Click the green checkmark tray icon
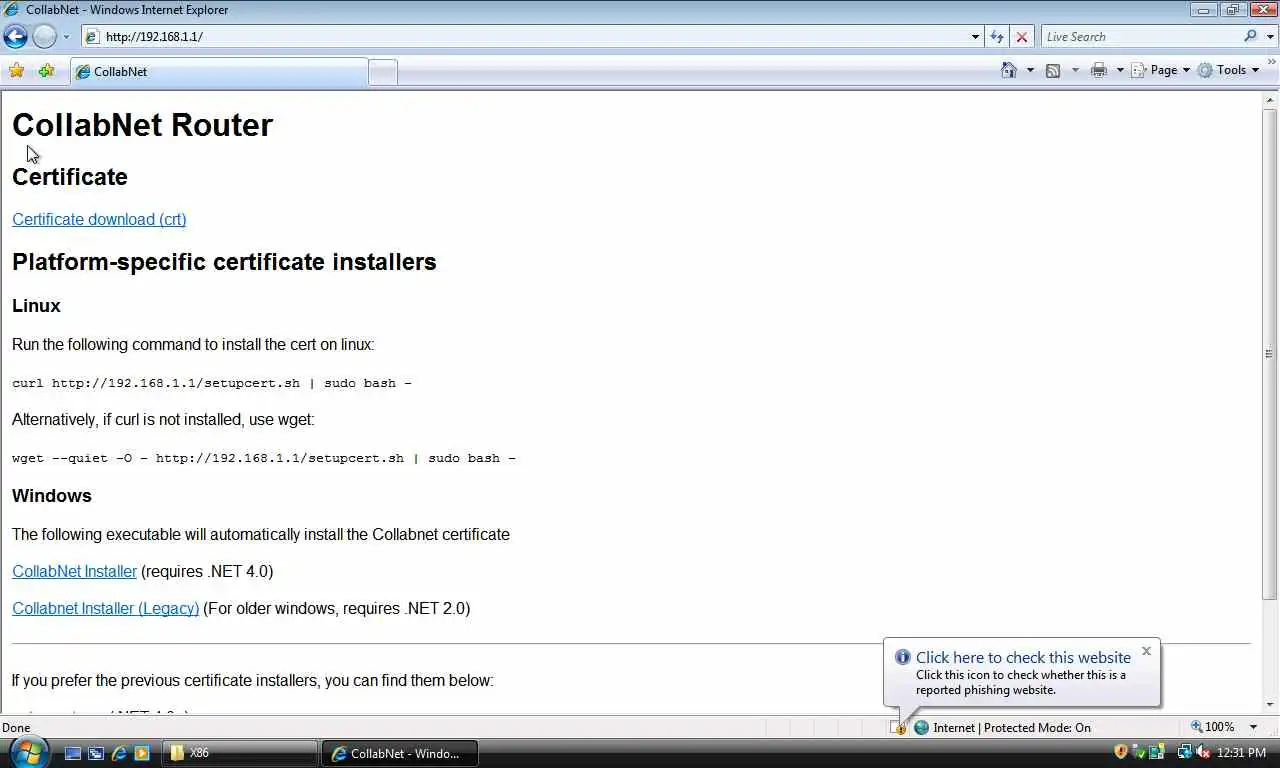1280x768 pixels. [x=1141, y=752]
